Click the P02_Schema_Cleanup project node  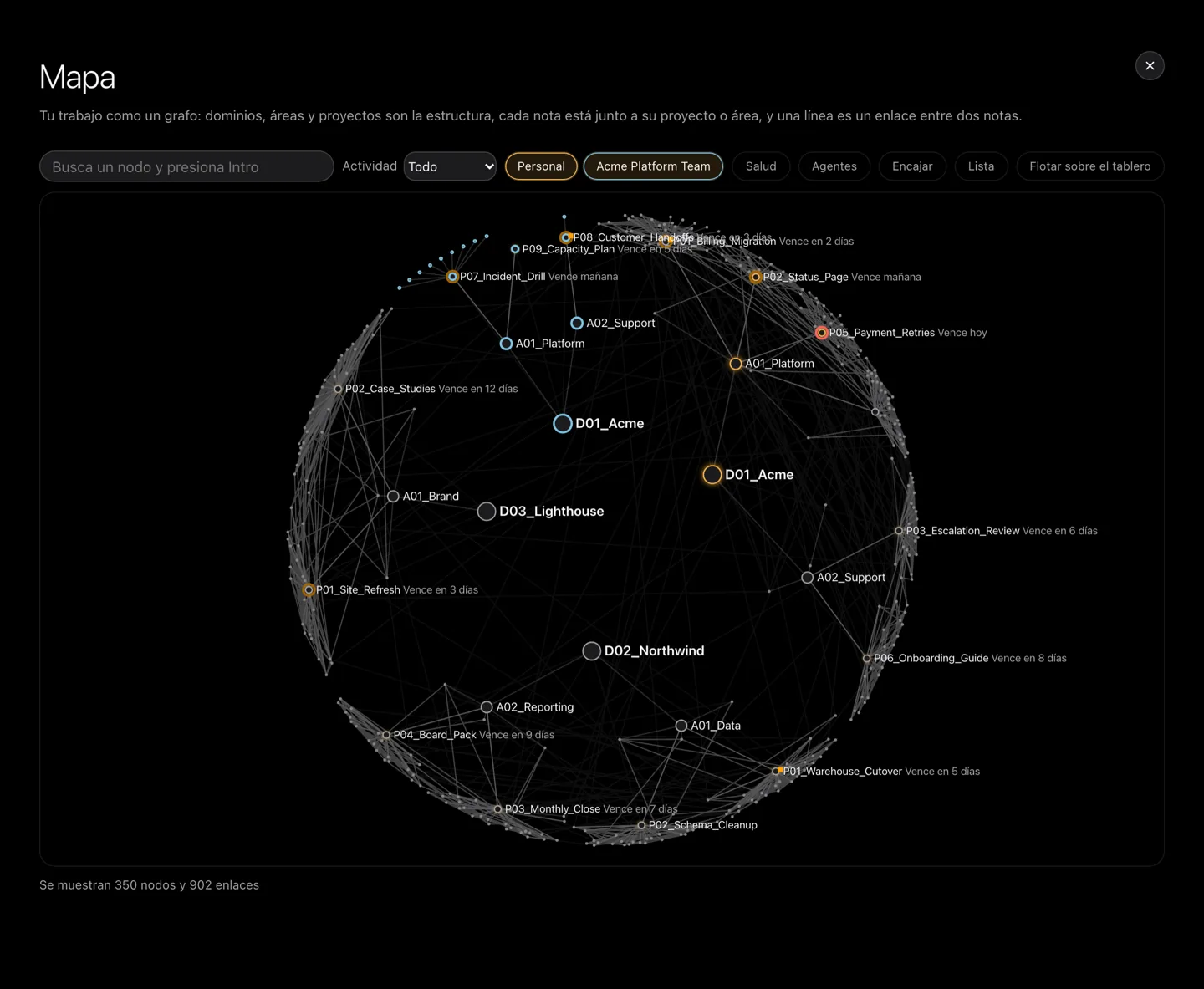click(641, 825)
